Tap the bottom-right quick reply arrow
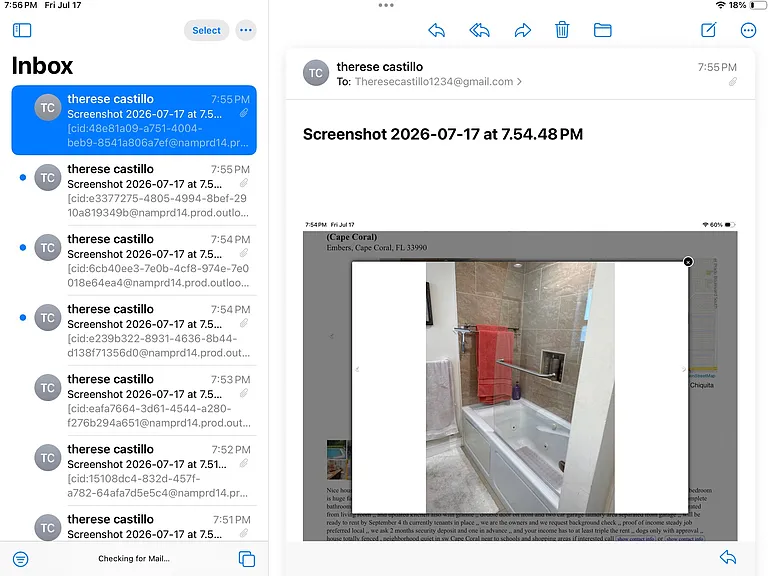Image resolution: width=768 pixels, height=576 pixels. pyautogui.click(x=728, y=557)
